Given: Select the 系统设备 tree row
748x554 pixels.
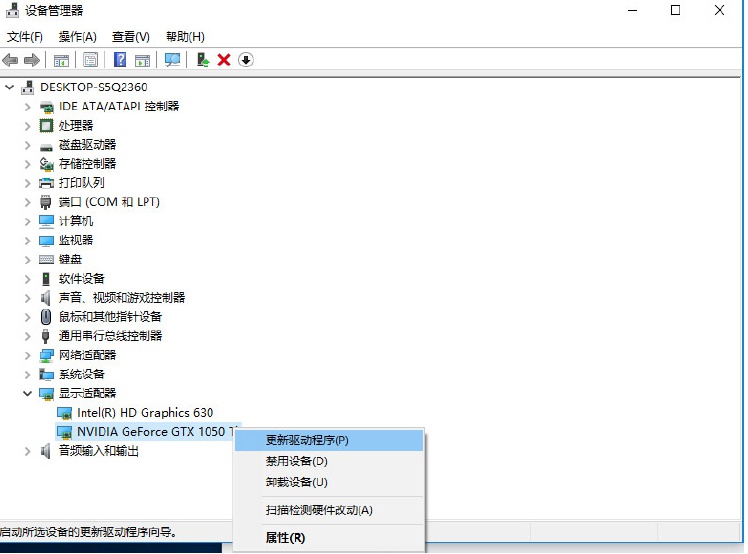Looking at the screenshot, I should pos(81,375).
